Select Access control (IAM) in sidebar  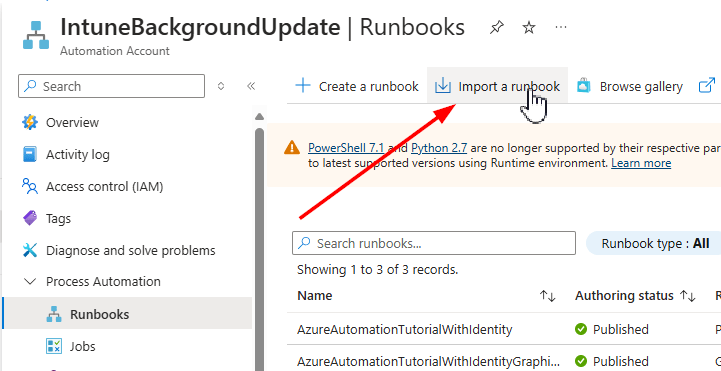click(x=104, y=187)
